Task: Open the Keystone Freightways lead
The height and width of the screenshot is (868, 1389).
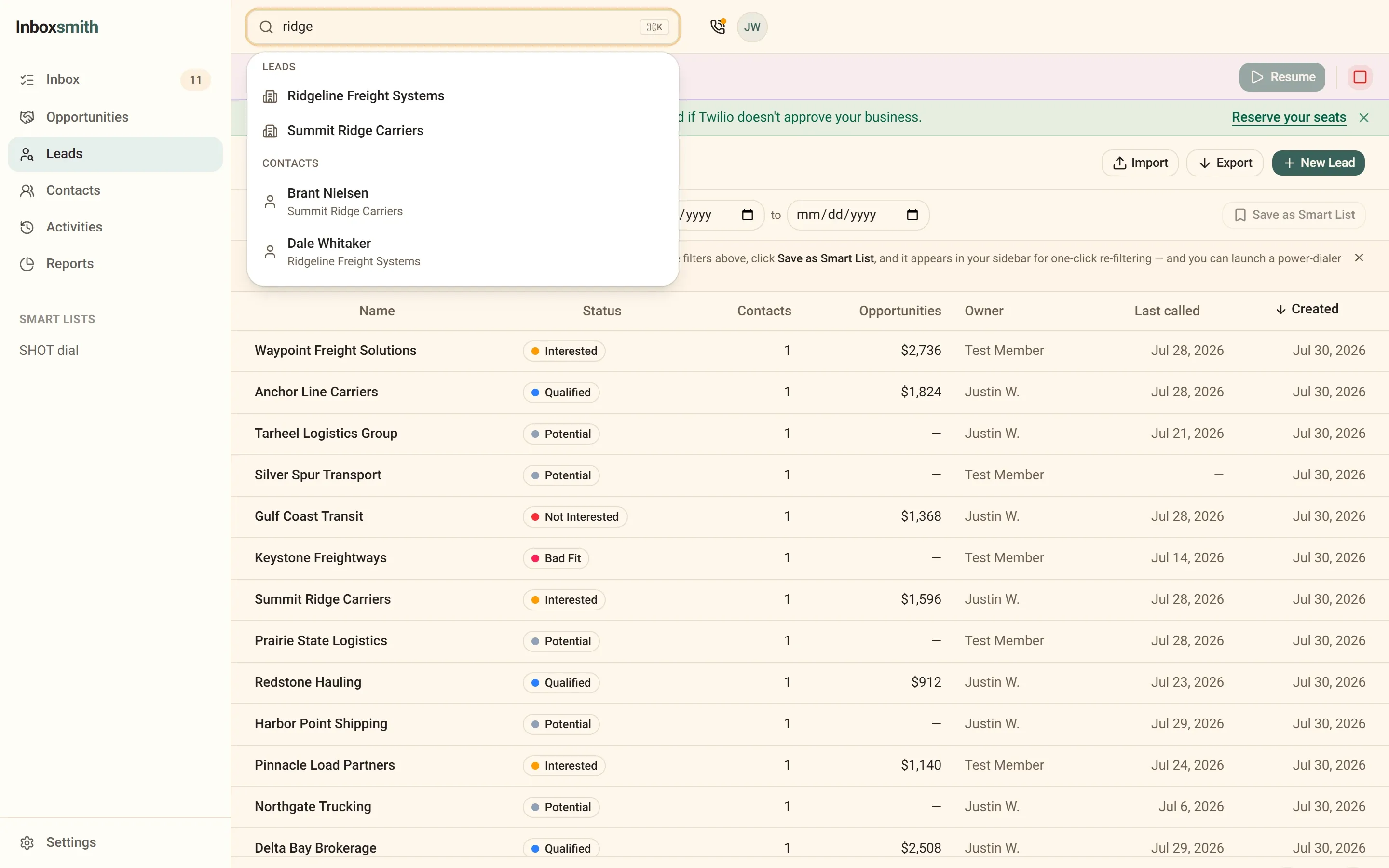Action: [x=320, y=558]
